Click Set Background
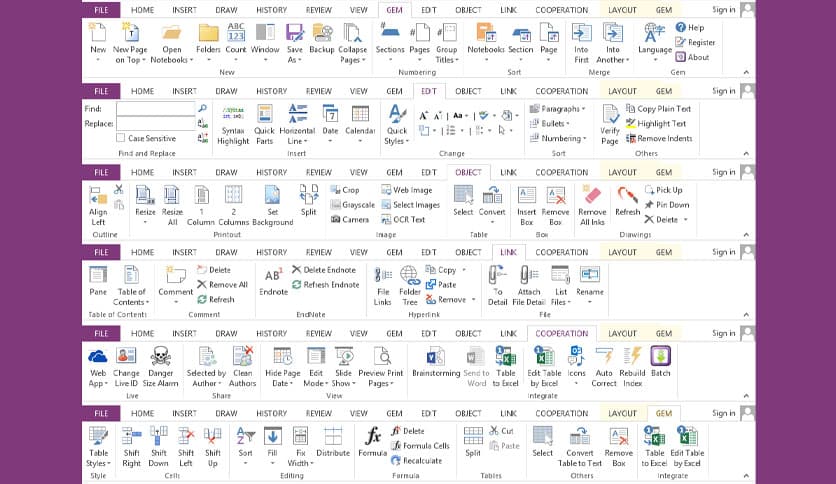This screenshot has width=836, height=484. click(x=272, y=205)
